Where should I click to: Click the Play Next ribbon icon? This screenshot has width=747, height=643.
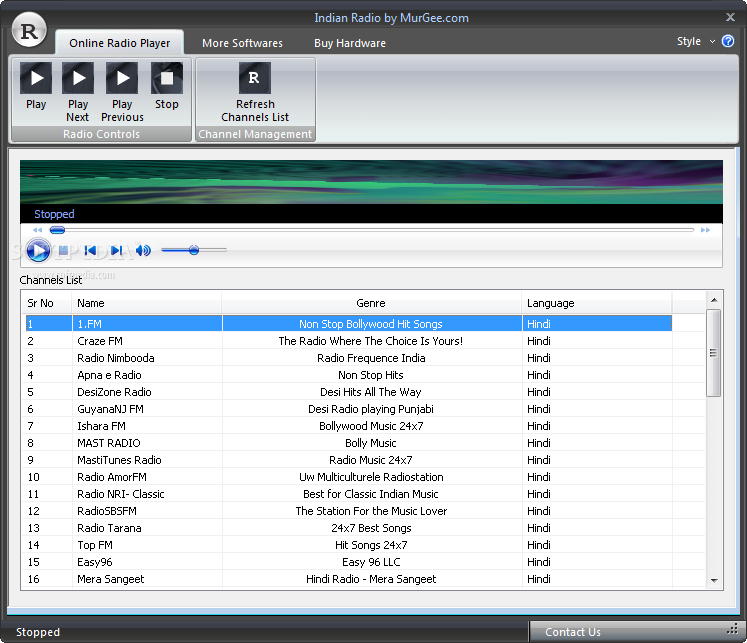78,78
